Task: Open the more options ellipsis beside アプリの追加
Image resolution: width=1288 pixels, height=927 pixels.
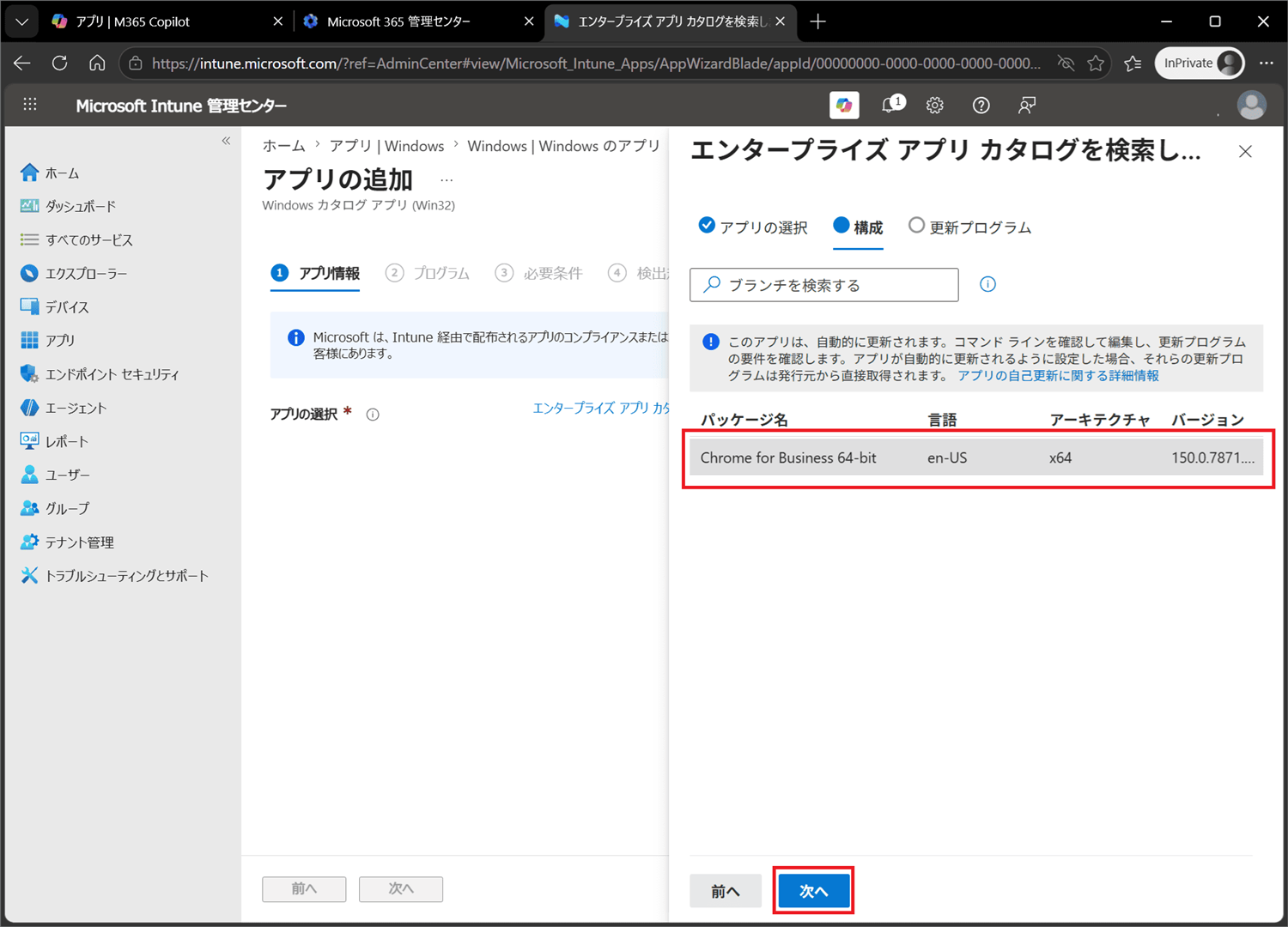Action: [447, 180]
